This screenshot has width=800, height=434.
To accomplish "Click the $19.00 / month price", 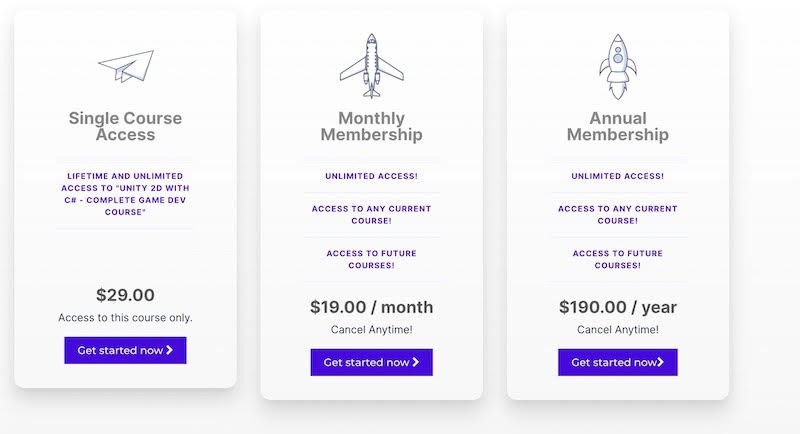I will pyautogui.click(x=371, y=307).
